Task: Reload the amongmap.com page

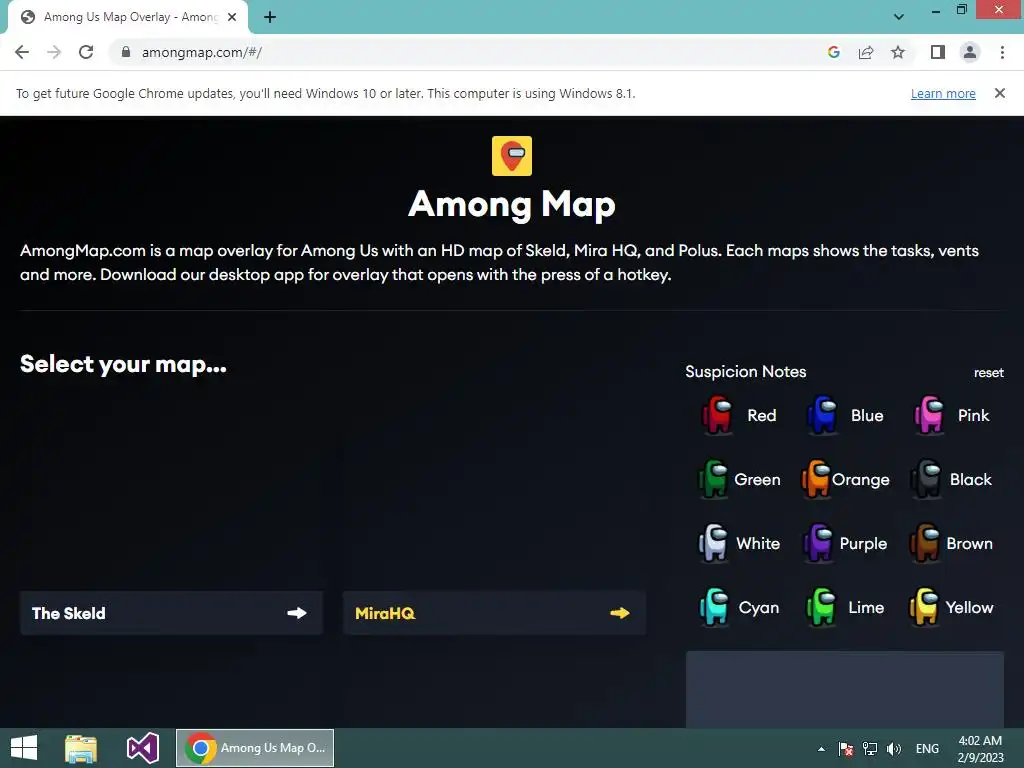Action: pyautogui.click(x=86, y=52)
